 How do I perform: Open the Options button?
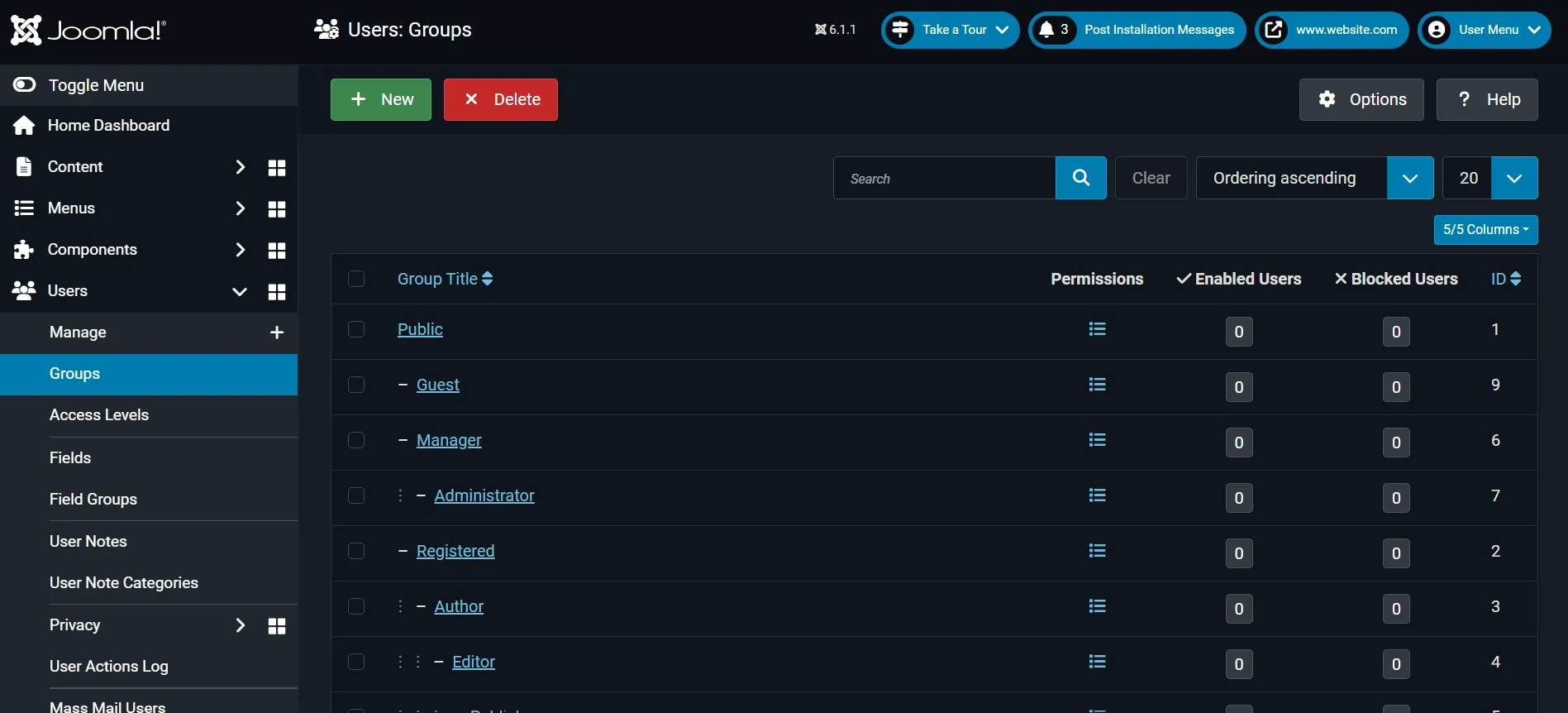pyautogui.click(x=1361, y=99)
